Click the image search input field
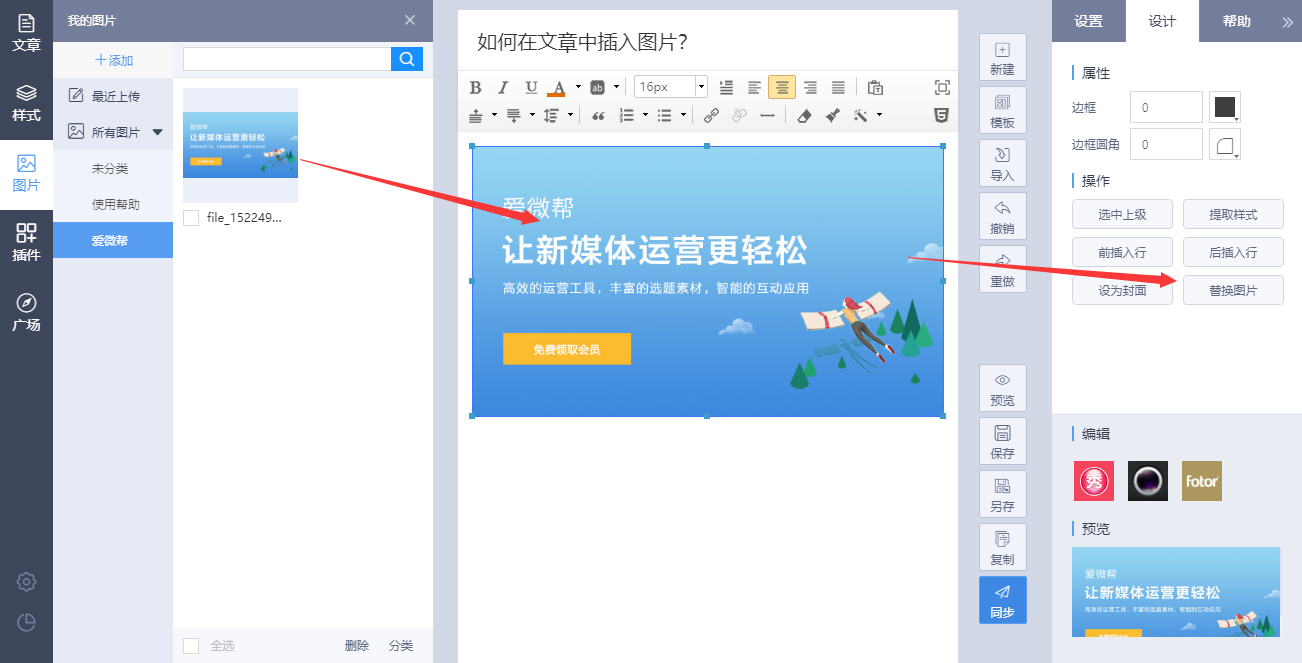 pos(287,59)
